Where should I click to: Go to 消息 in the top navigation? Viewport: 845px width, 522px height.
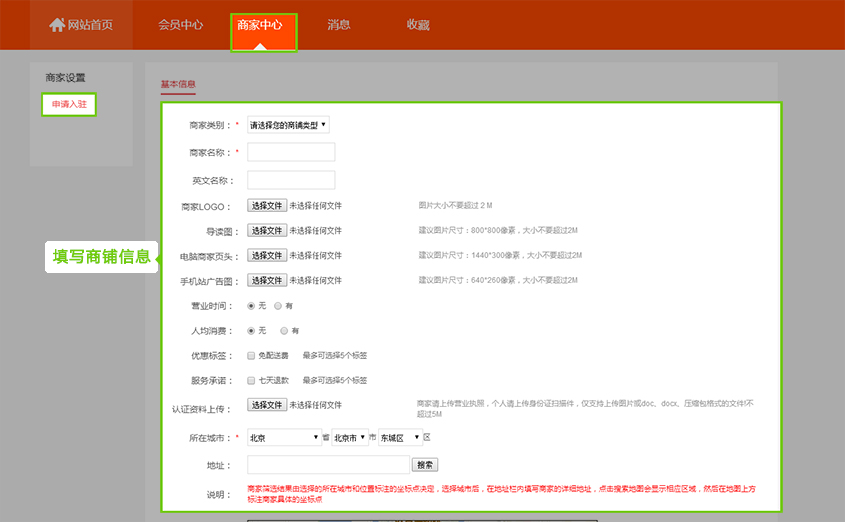[x=339, y=25]
